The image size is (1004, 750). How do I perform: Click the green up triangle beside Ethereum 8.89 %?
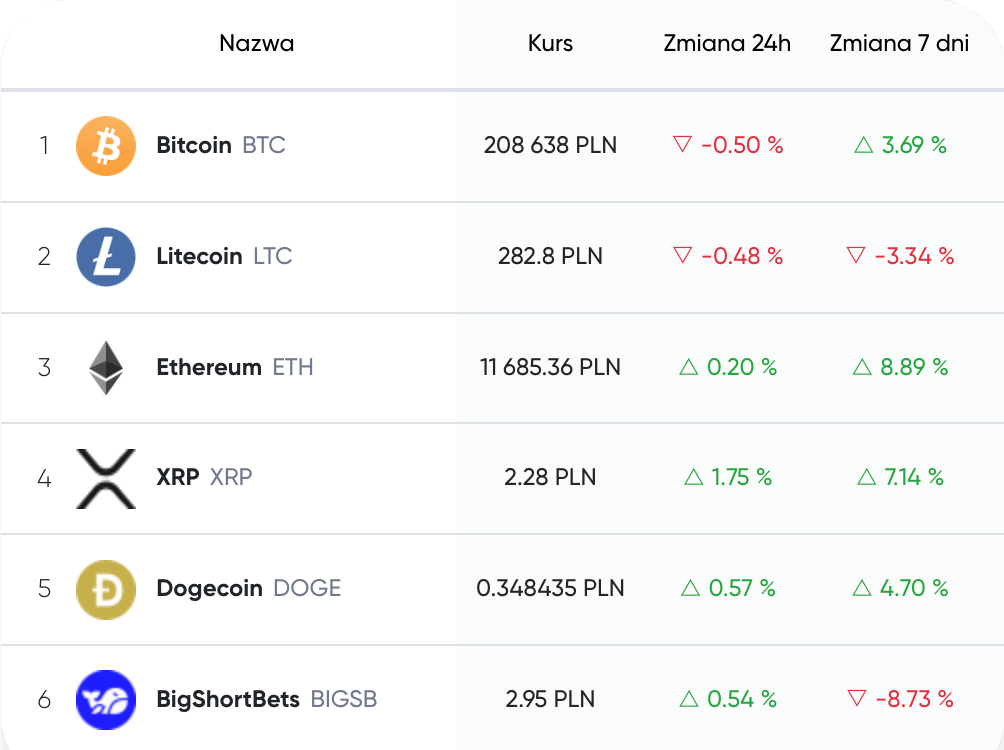pos(862,367)
